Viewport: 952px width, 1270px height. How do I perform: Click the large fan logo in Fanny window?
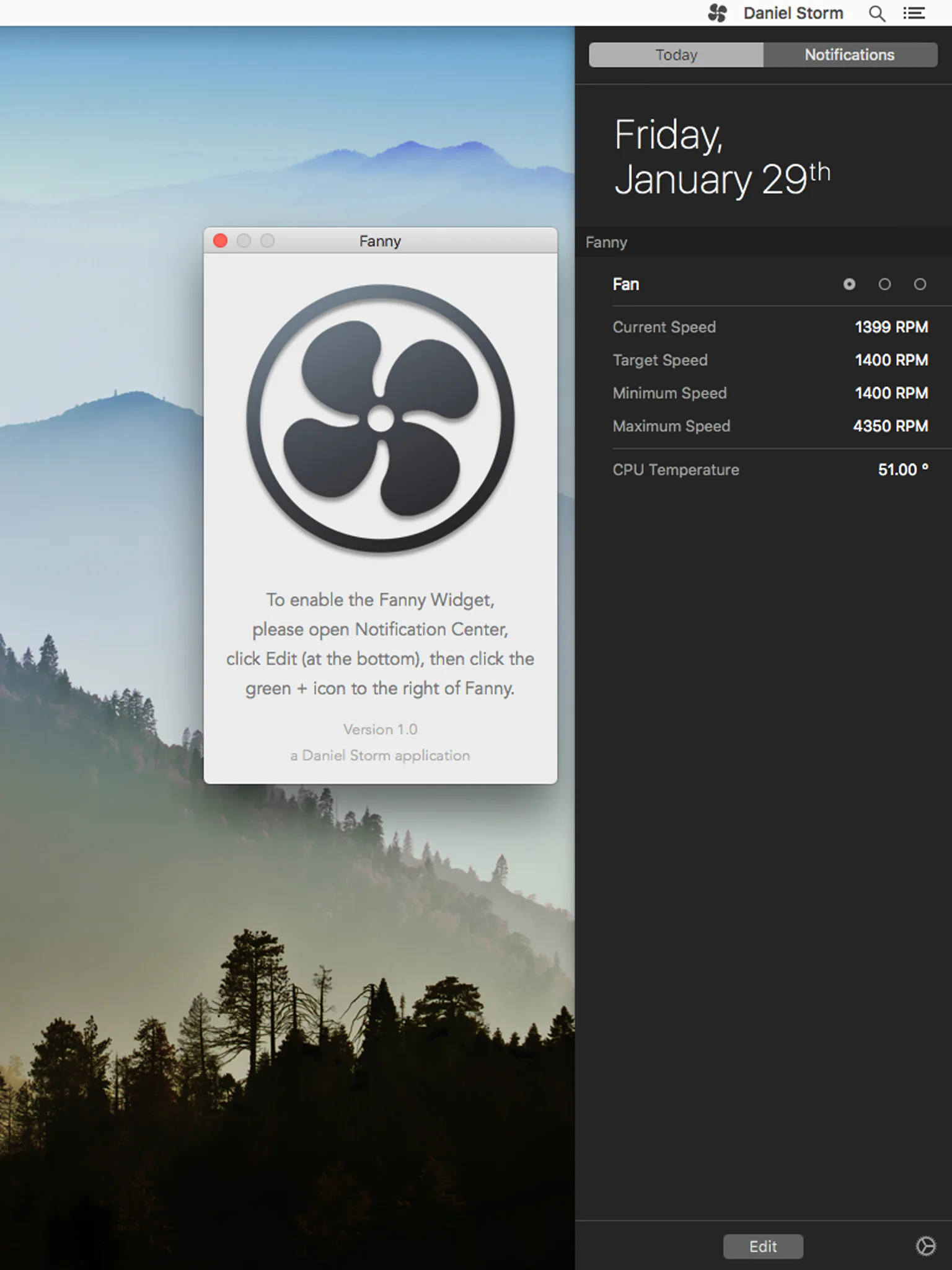381,419
